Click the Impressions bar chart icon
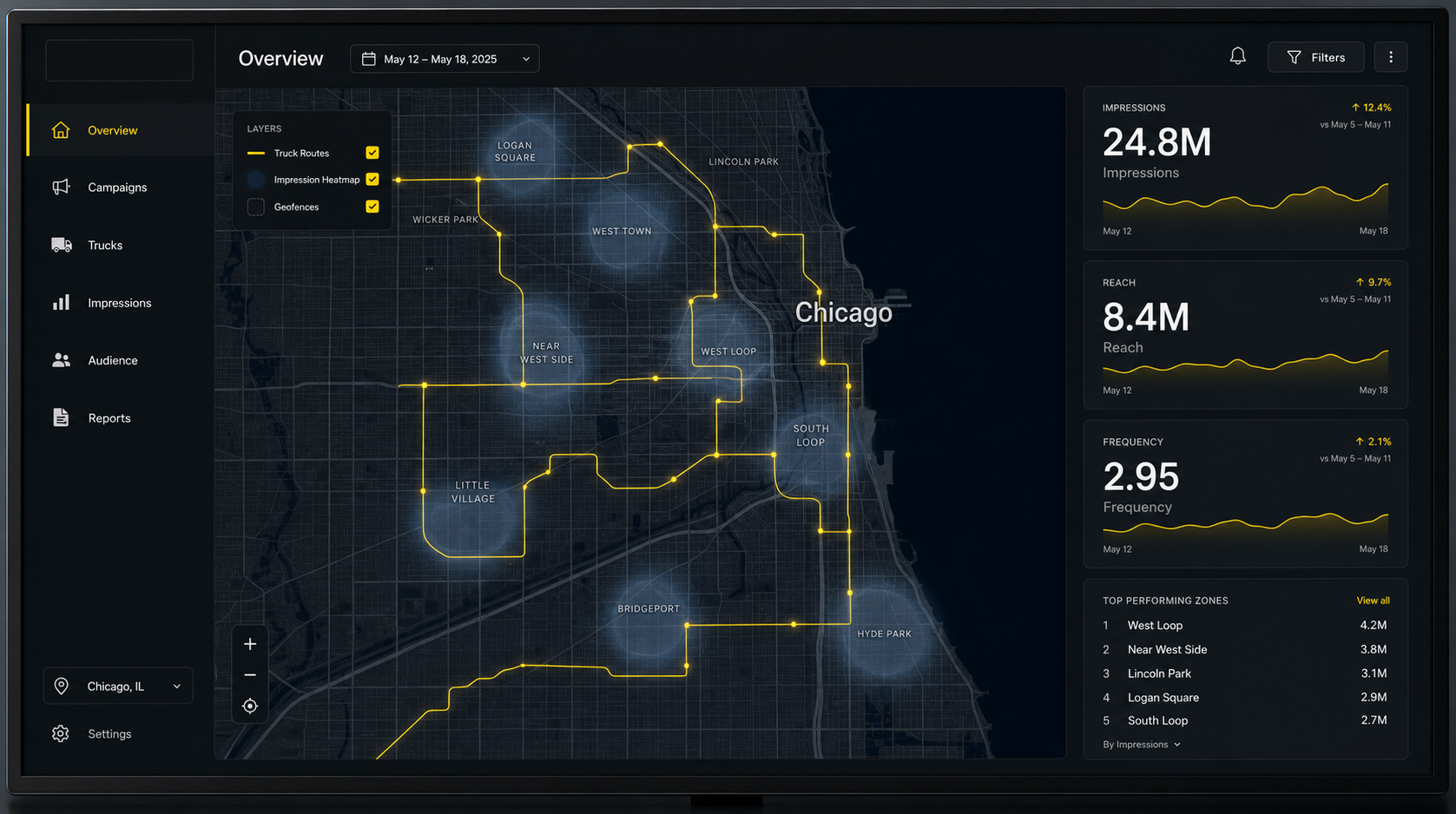 click(61, 303)
